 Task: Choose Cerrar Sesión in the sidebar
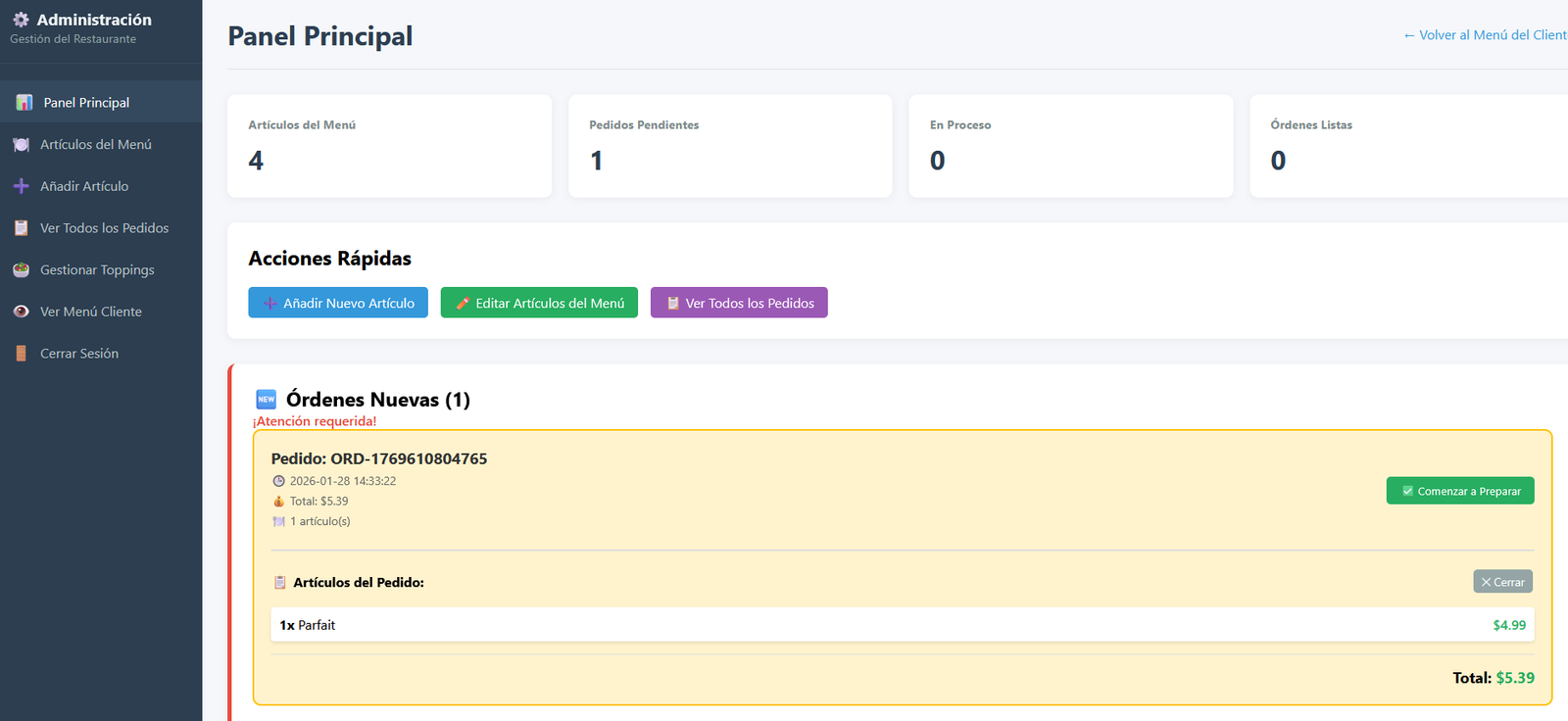coord(101,353)
